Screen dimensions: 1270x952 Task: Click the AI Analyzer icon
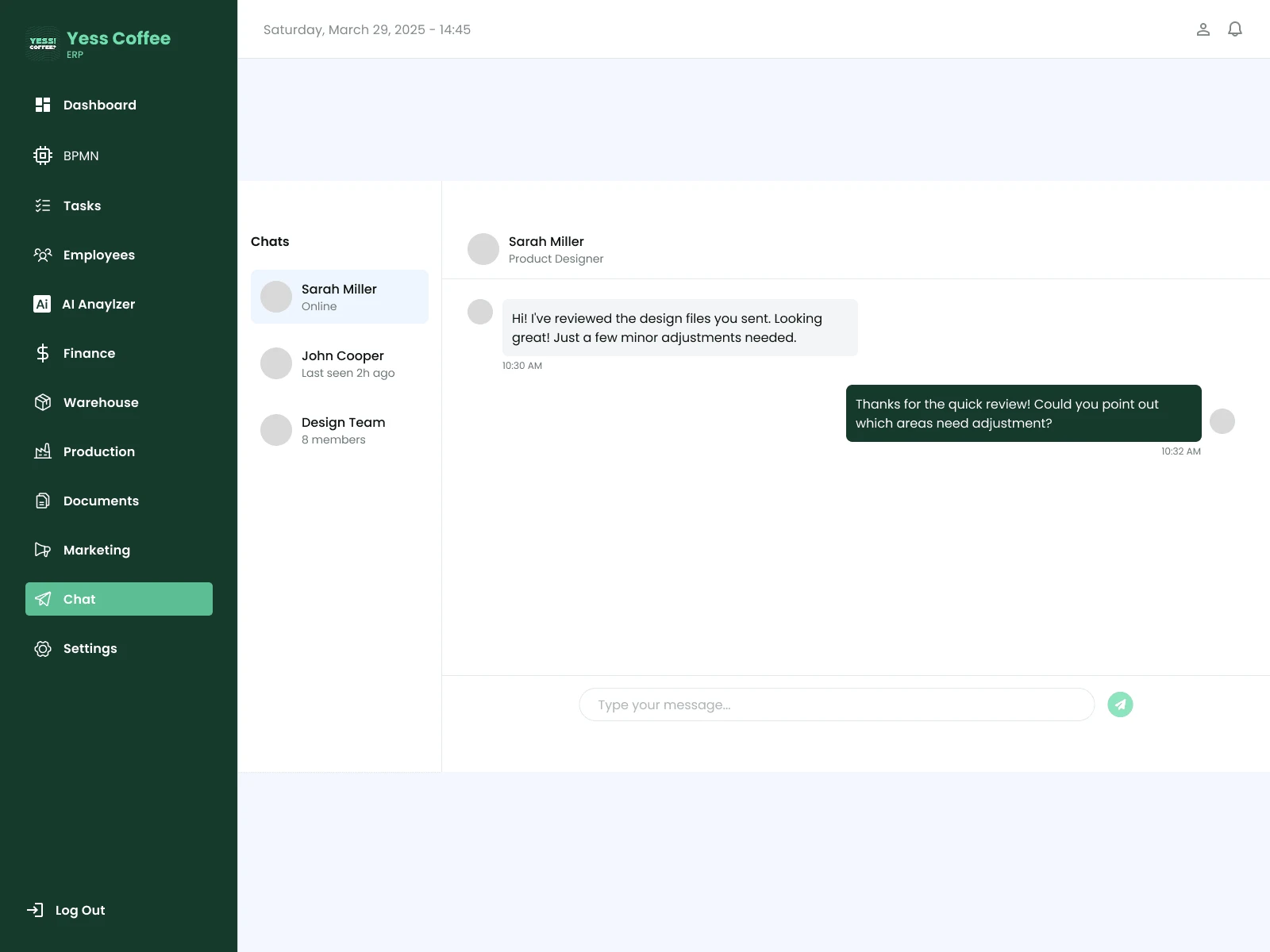42,304
